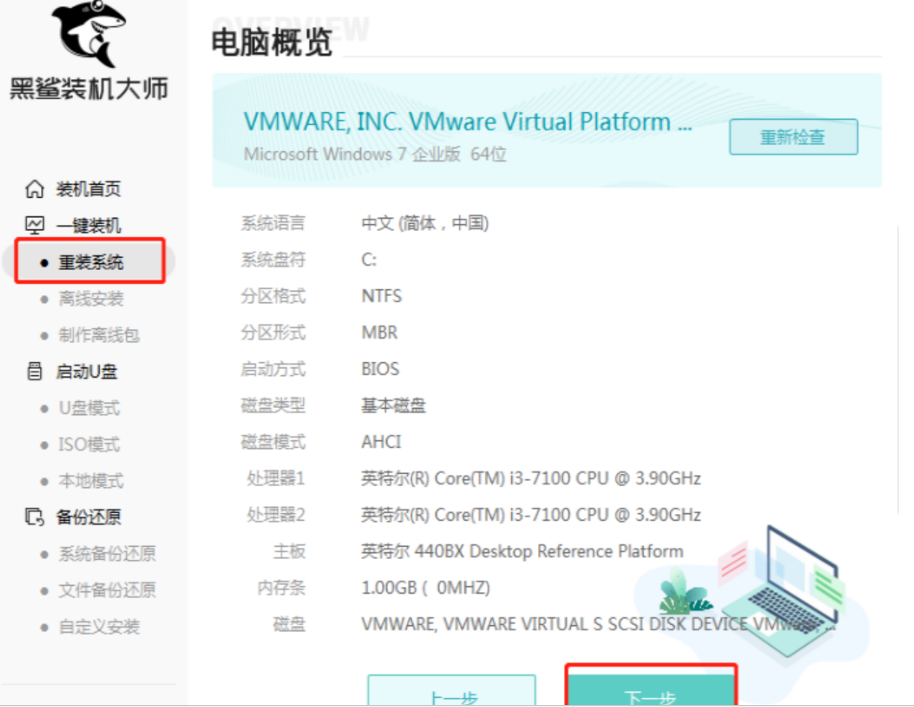Click the Microsoft Windows 7 企业版 64位 text
Screen dimensions: 914x707
[375, 154]
